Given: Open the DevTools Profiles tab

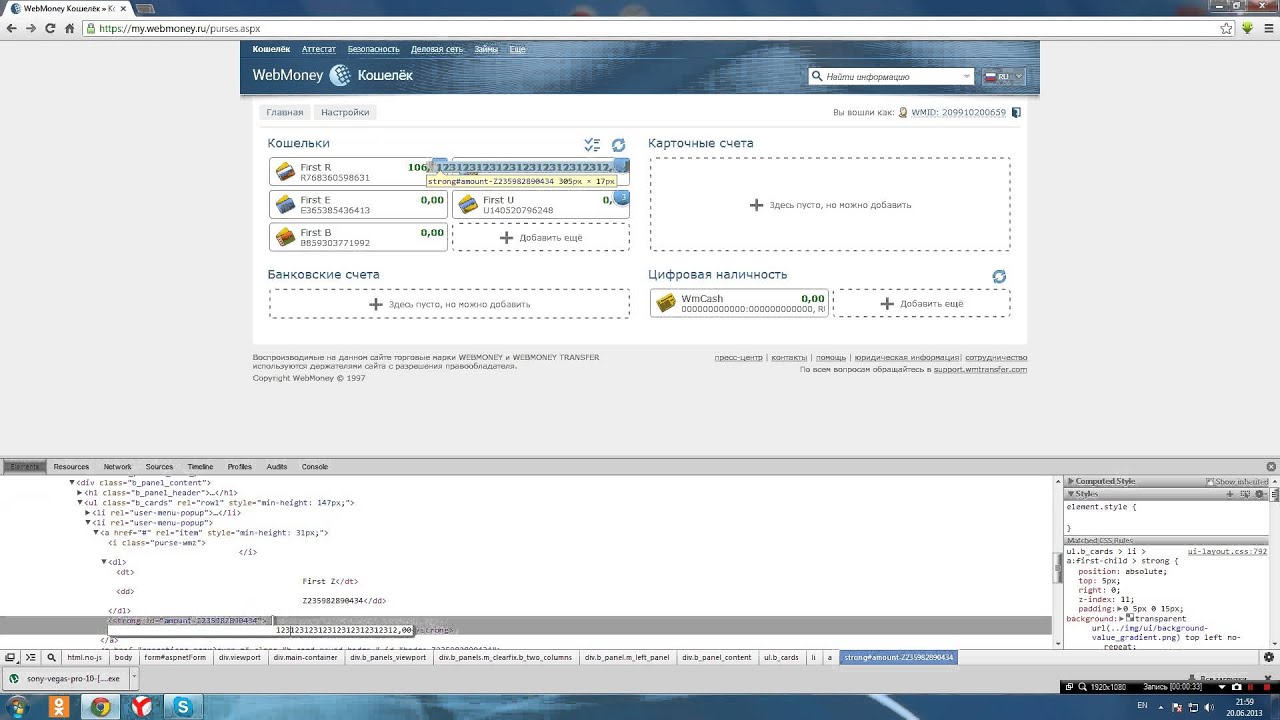Looking at the screenshot, I should pyautogui.click(x=240, y=467).
